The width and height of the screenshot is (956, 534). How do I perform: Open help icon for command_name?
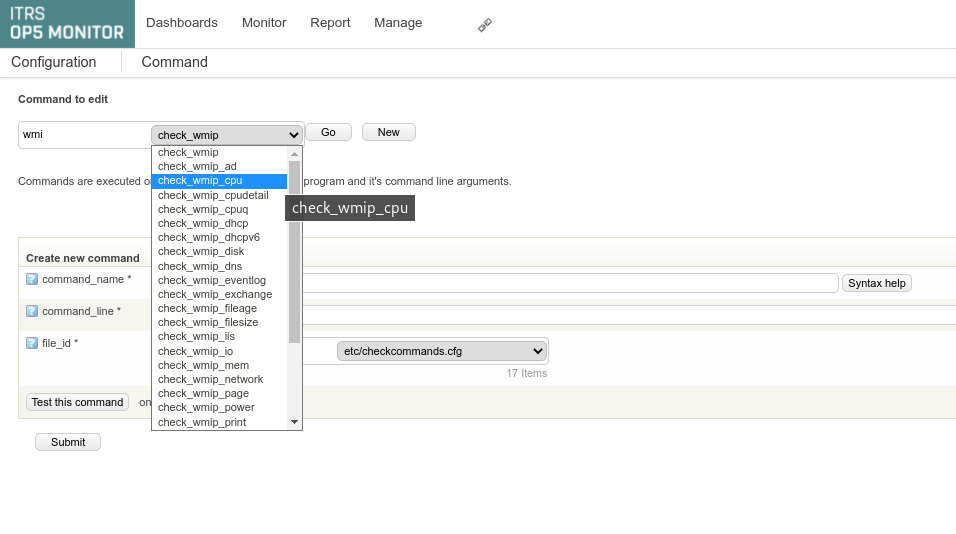(x=32, y=279)
